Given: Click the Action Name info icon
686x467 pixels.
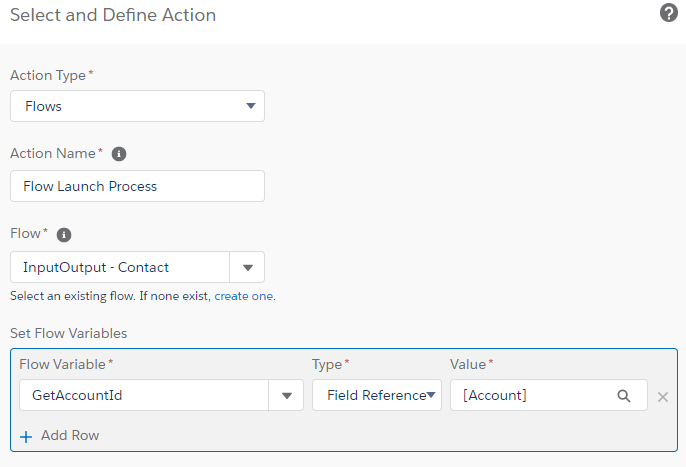Looking at the screenshot, I should [119, 154].
